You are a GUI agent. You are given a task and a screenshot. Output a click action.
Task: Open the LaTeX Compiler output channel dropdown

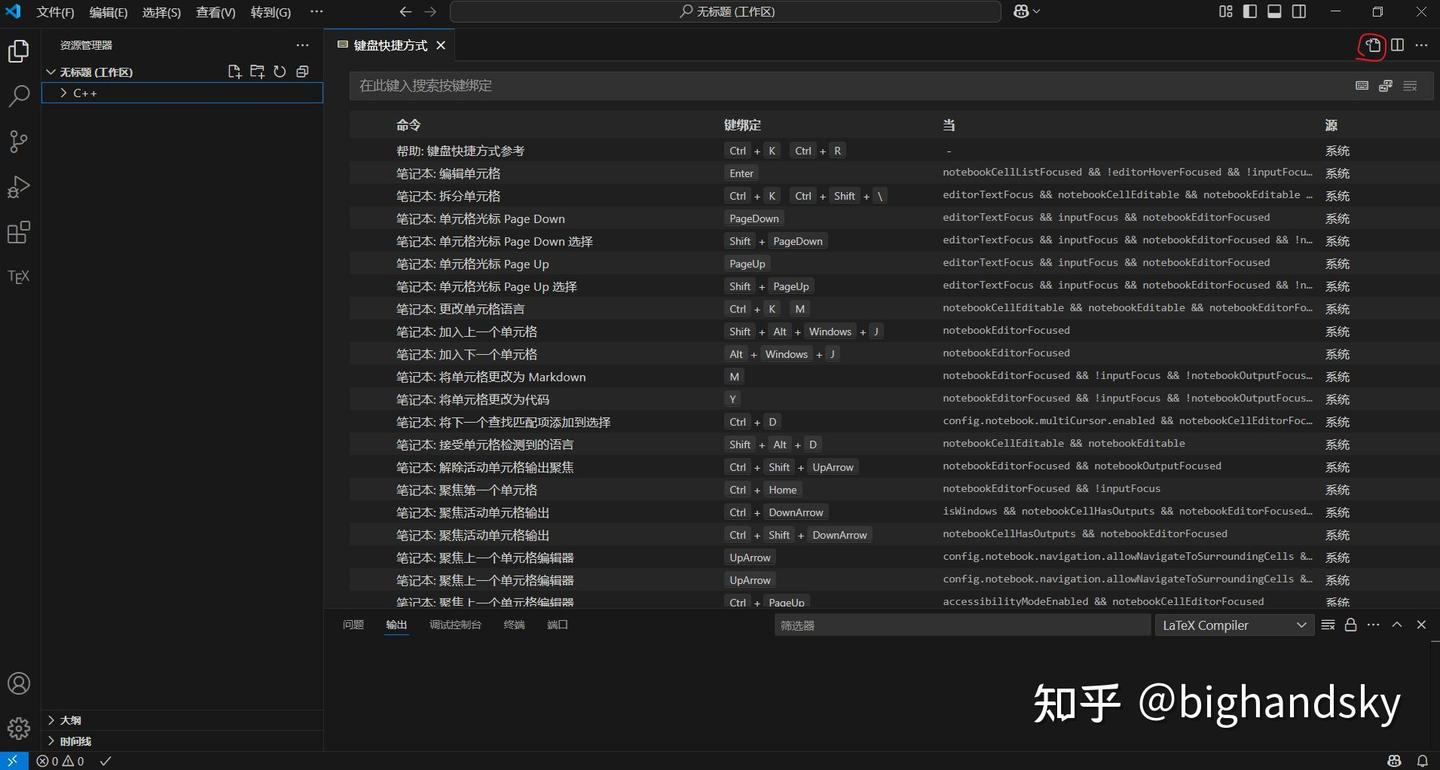pyautogui.click(x=1234, y=624)
